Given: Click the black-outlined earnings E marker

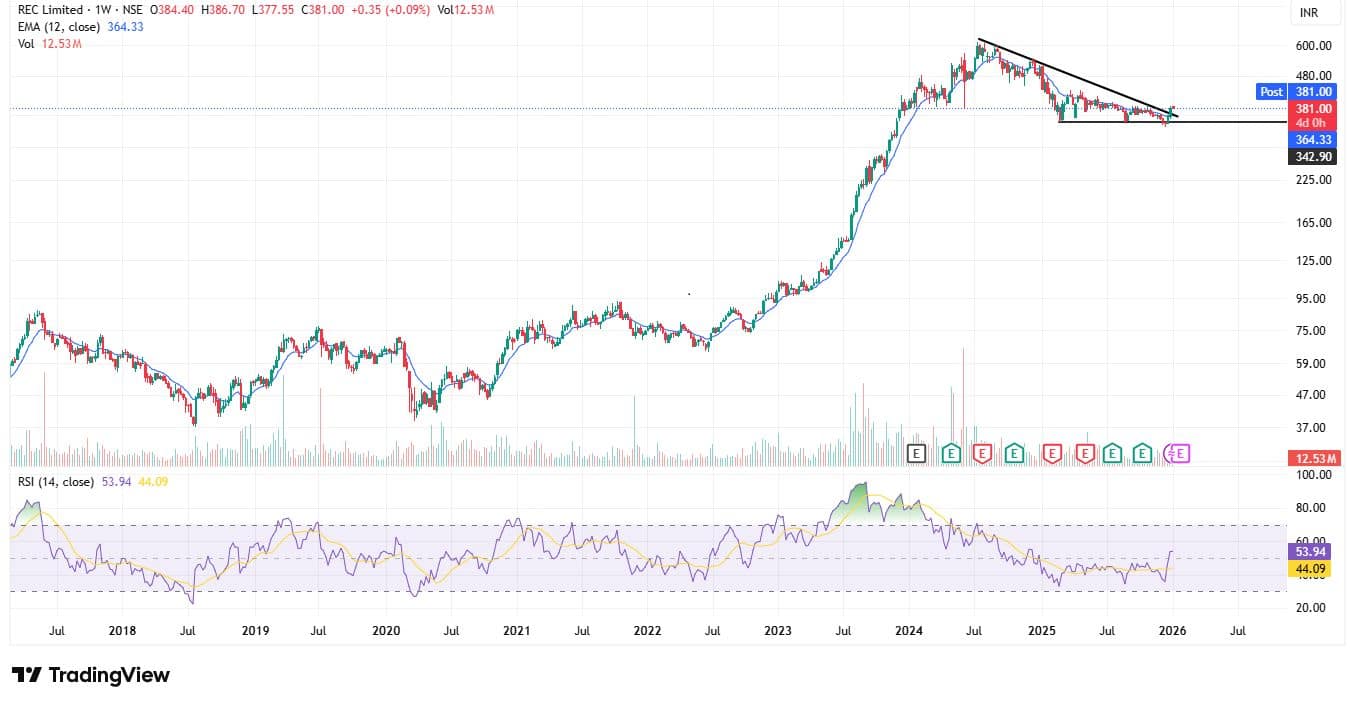Looking at the screenshot, I should 916,454.
